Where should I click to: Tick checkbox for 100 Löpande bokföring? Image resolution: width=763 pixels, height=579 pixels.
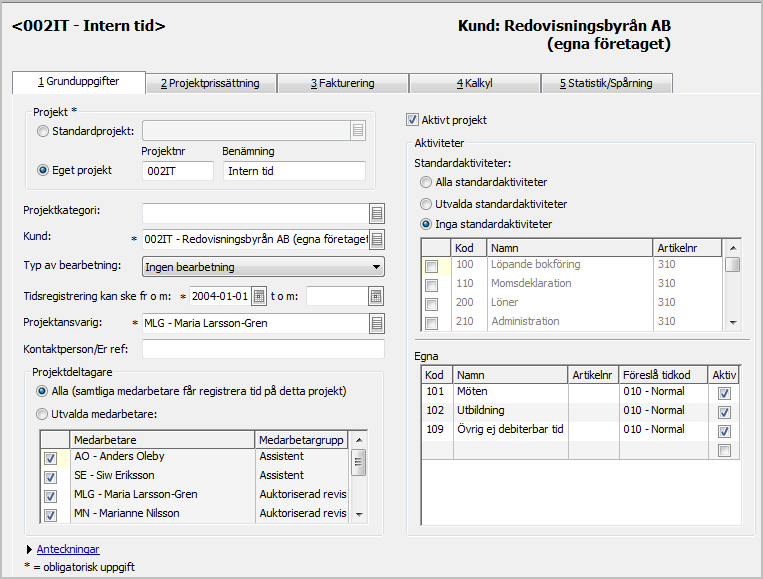[431, 266]
